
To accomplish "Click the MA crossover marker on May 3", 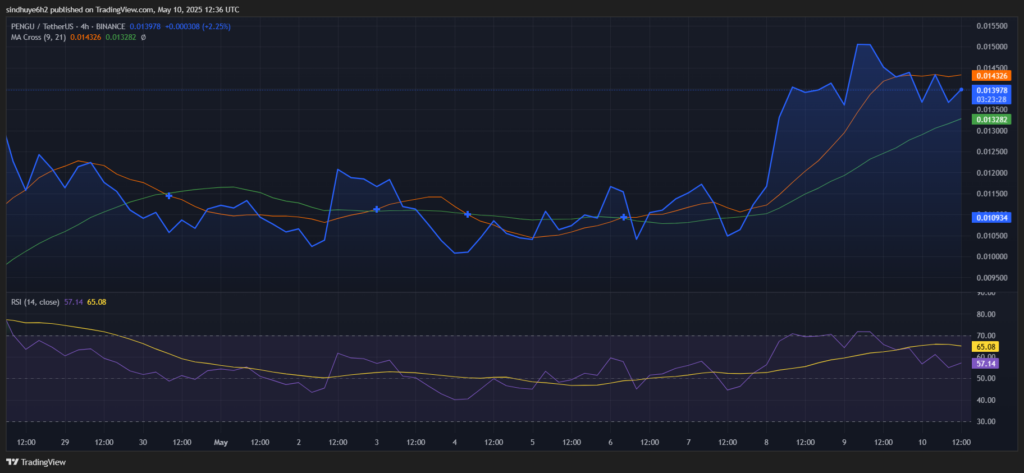I will click(x=376, y=209).
